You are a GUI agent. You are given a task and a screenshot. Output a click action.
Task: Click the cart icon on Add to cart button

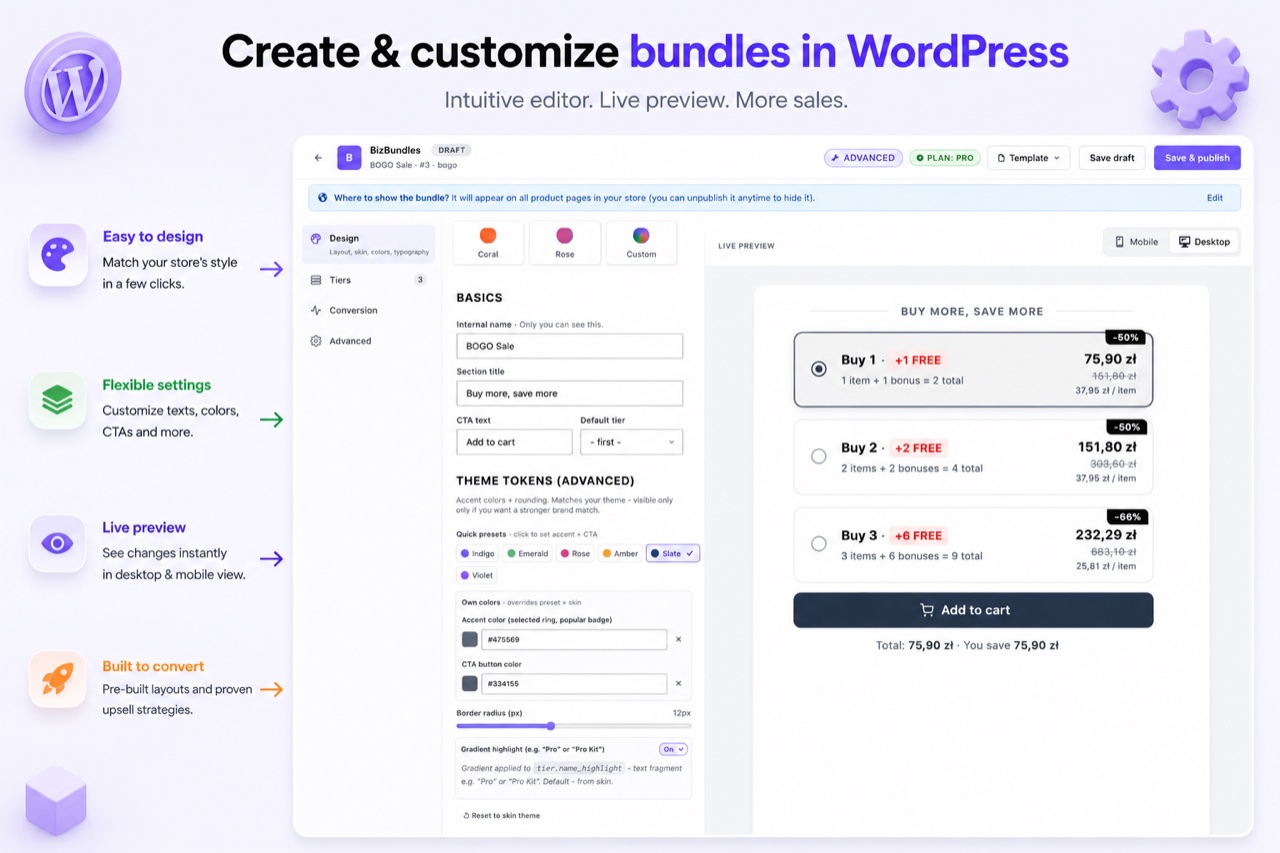[927, 610]
